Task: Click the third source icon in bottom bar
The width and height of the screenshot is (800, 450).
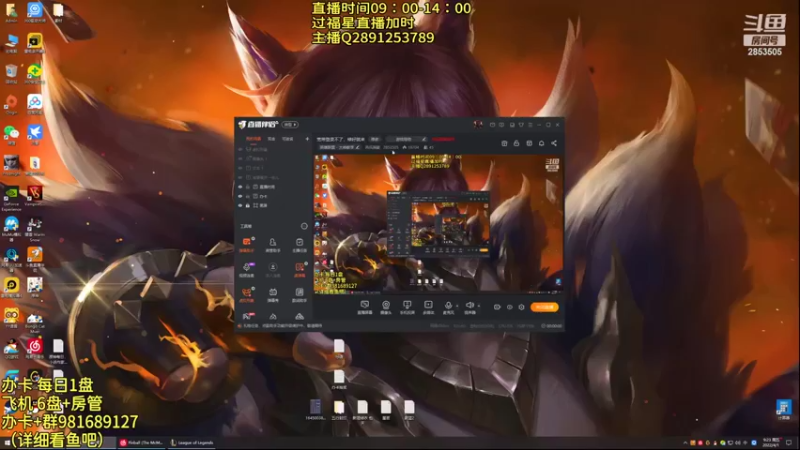Action: point(407,307)
